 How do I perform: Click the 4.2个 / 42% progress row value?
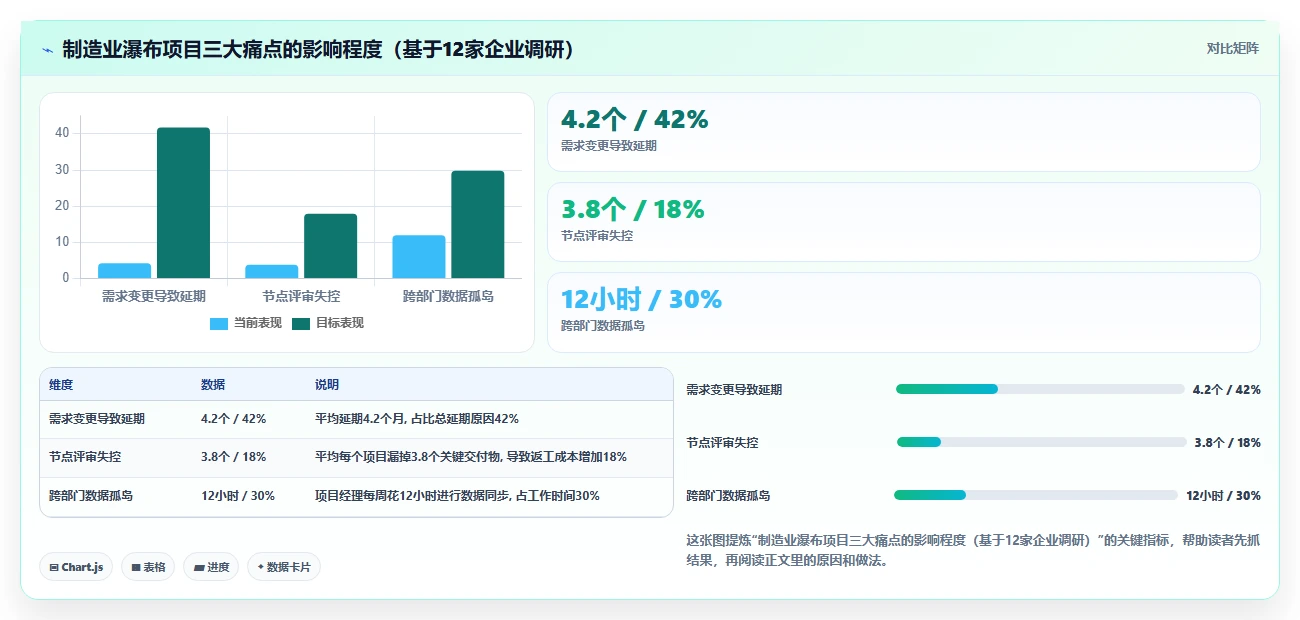[x=1227, y=390]
